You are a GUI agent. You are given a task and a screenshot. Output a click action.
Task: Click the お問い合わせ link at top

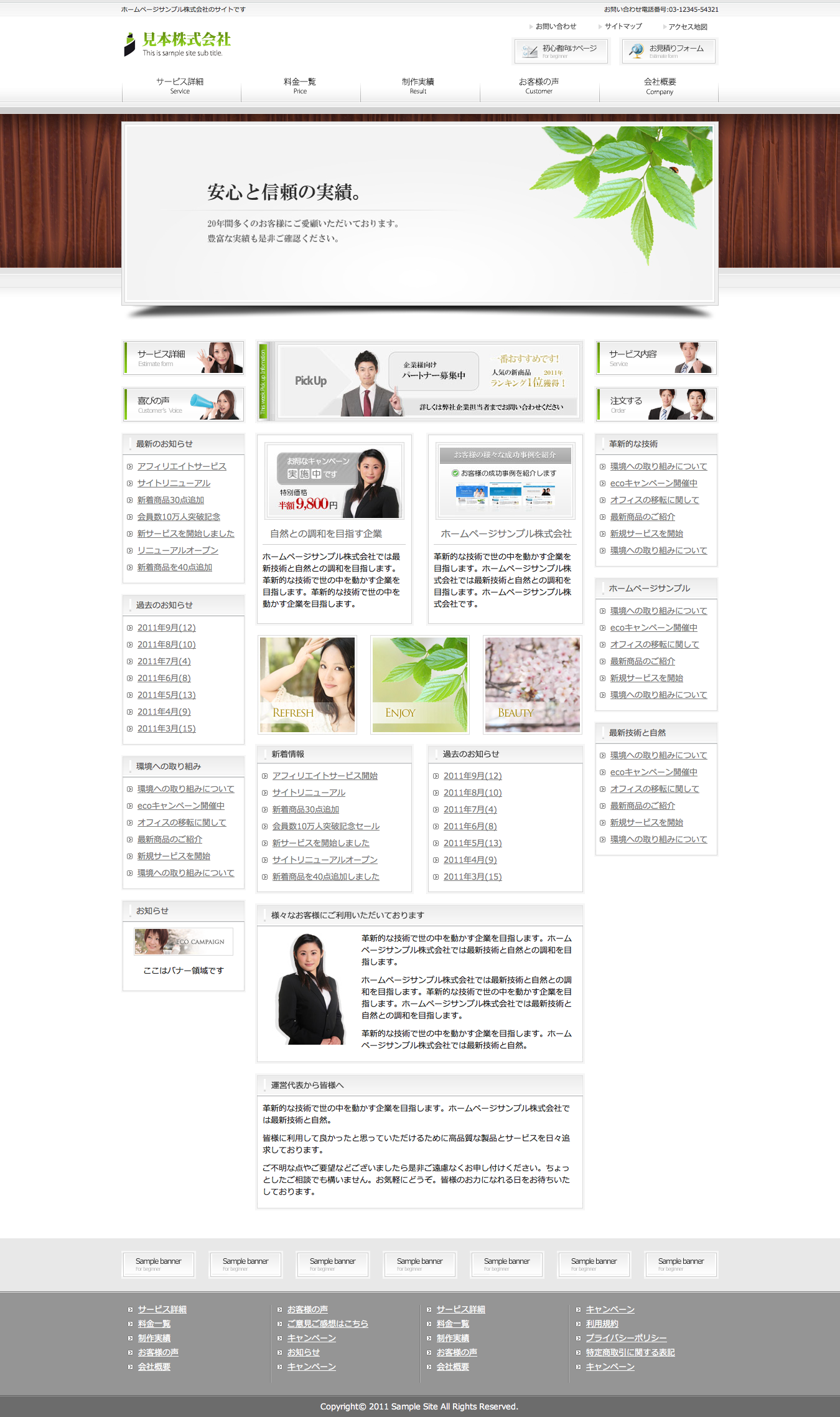click(x=556, y=27)
